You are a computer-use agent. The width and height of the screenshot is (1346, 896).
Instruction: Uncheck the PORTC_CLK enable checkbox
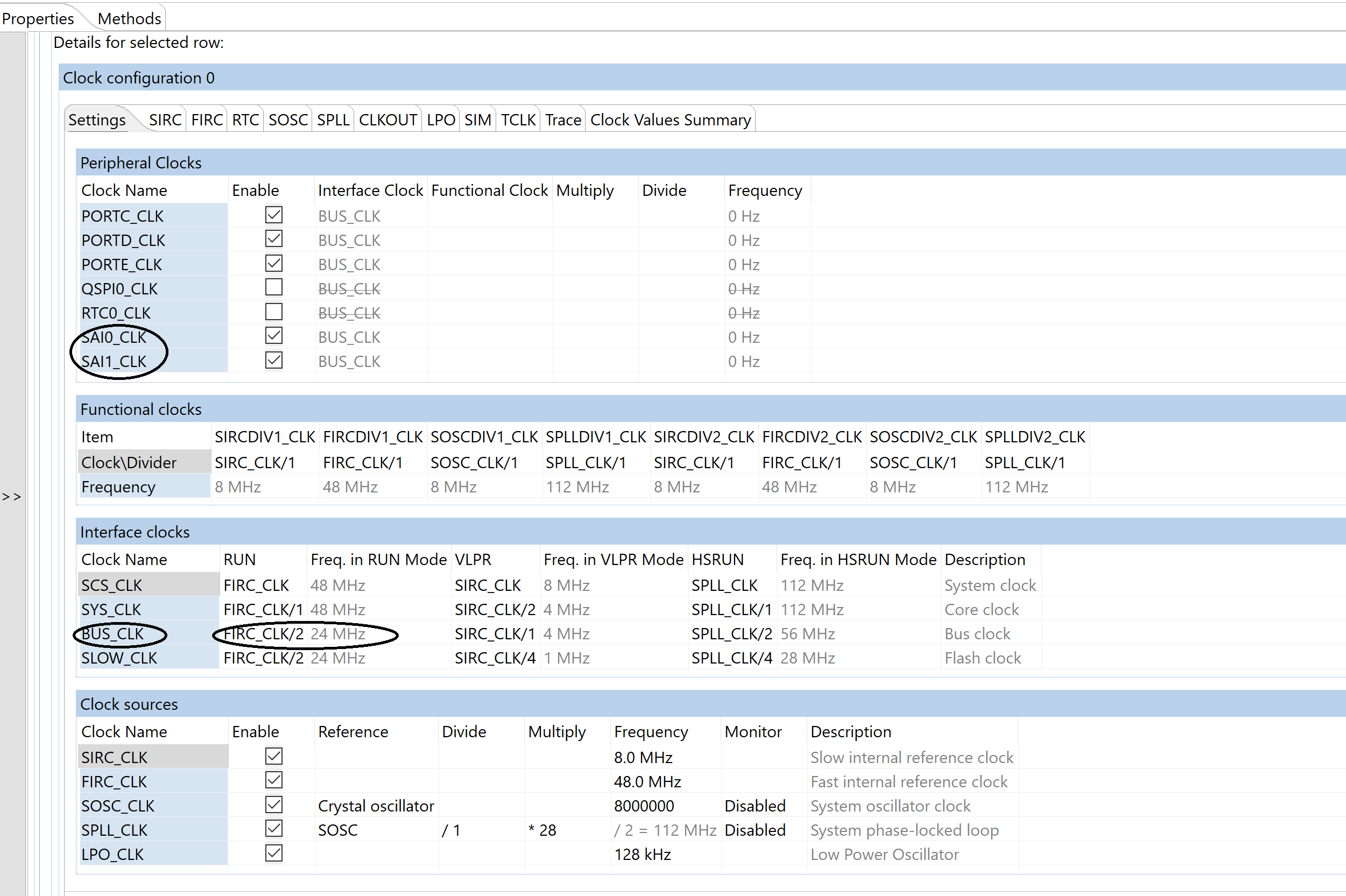[273, 215]
